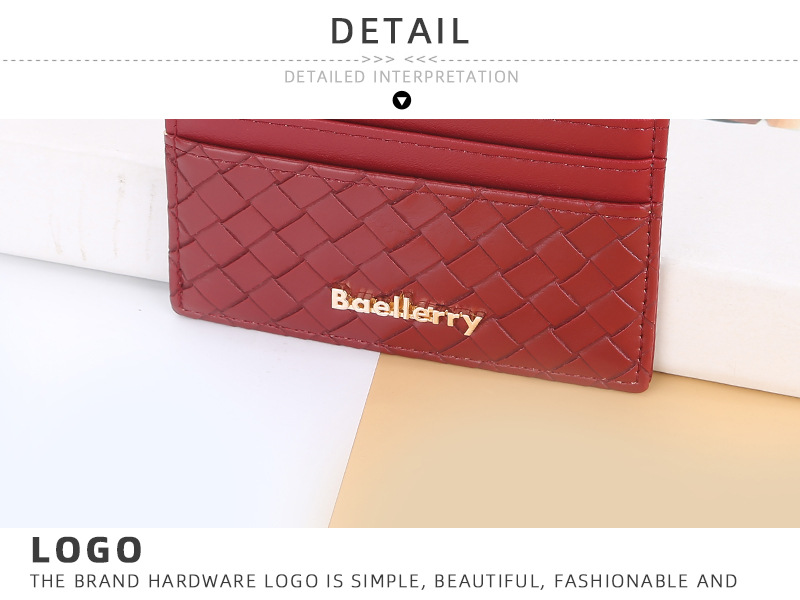The image size is (800, 600).
Task: Click the final letter y of Baellerry
Action: click(472, 323)
